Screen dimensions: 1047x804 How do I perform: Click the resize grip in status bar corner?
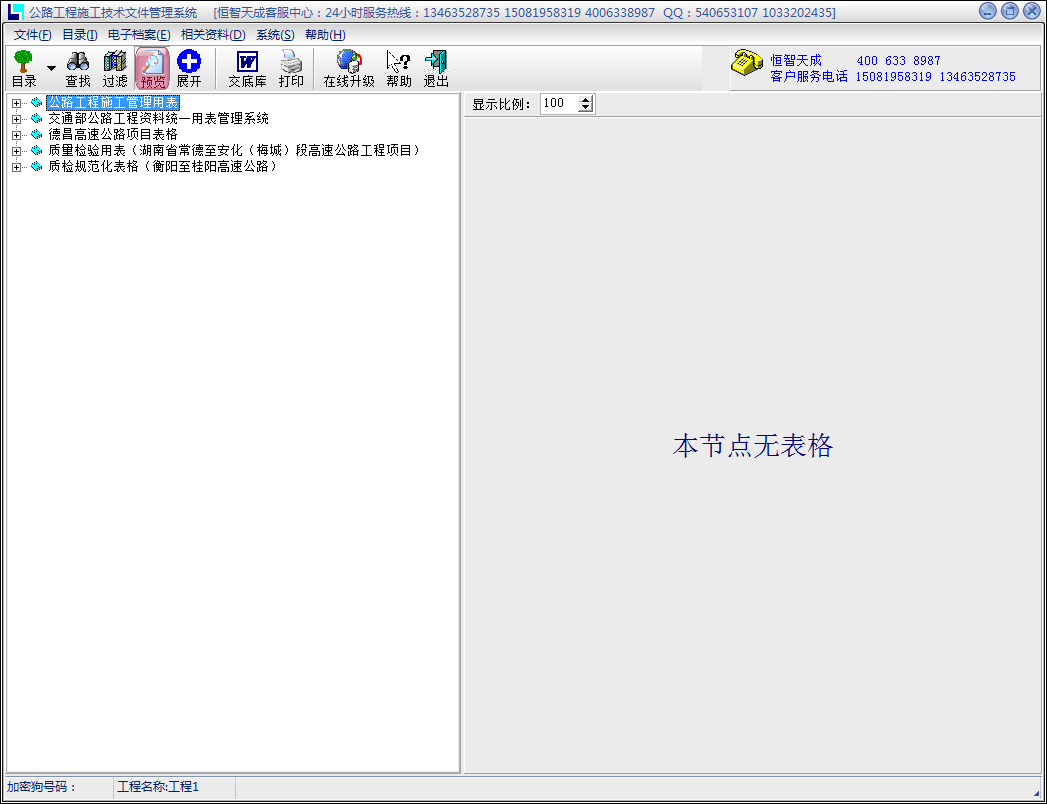(1036, 791)
